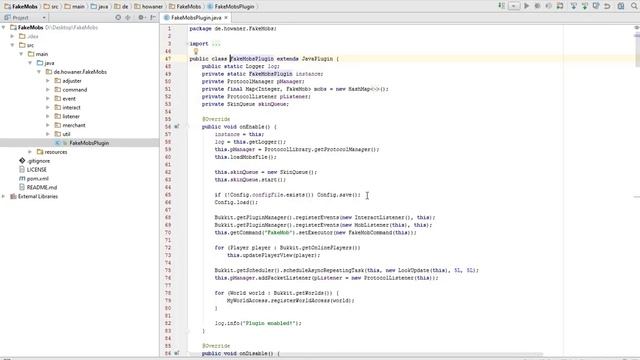Expand the listener package arrow

pyautogui.click(x=48, y=116)
